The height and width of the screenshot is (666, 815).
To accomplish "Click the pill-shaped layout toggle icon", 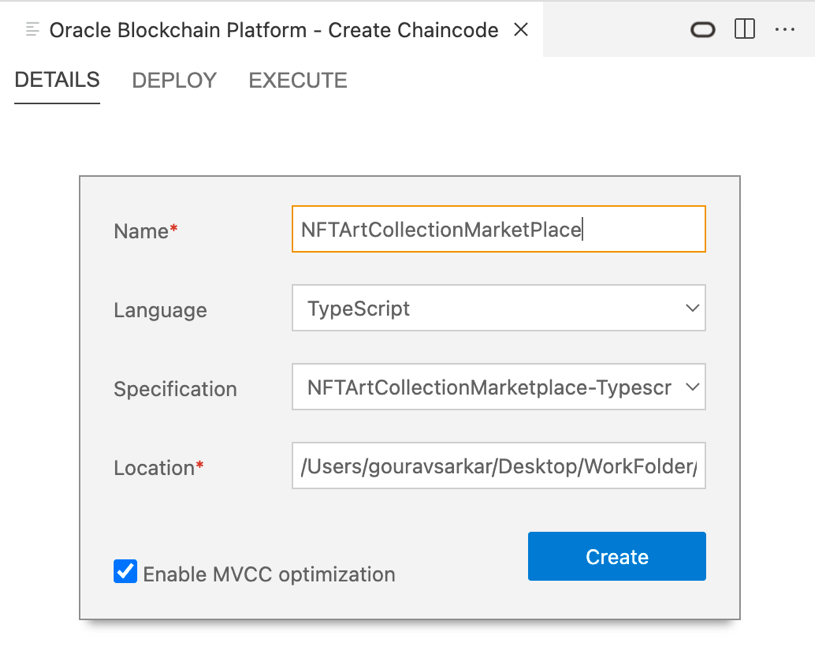I will [702, 30].
